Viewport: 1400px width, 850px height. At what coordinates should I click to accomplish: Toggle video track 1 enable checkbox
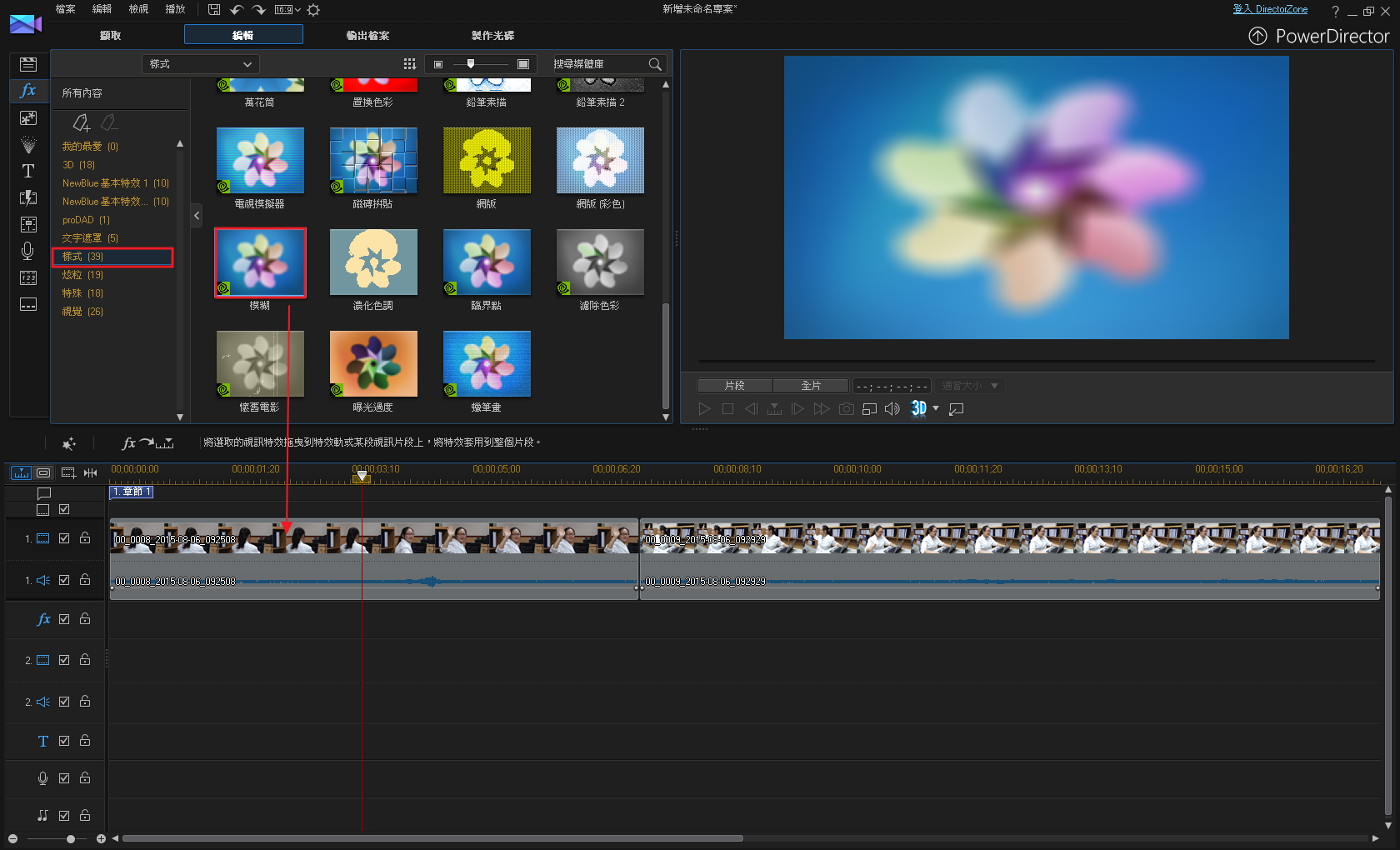pos(64,538)
